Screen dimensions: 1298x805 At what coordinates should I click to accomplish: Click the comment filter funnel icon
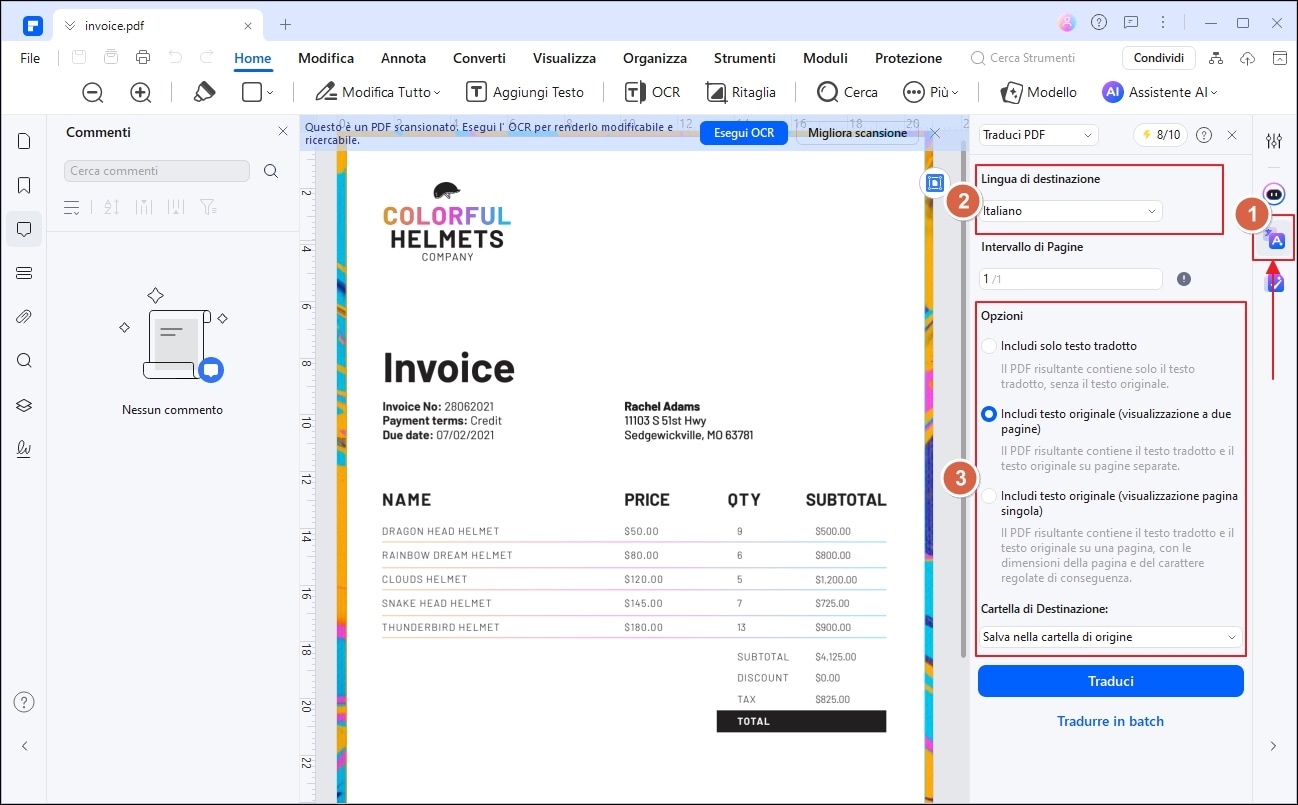[207, 207]
